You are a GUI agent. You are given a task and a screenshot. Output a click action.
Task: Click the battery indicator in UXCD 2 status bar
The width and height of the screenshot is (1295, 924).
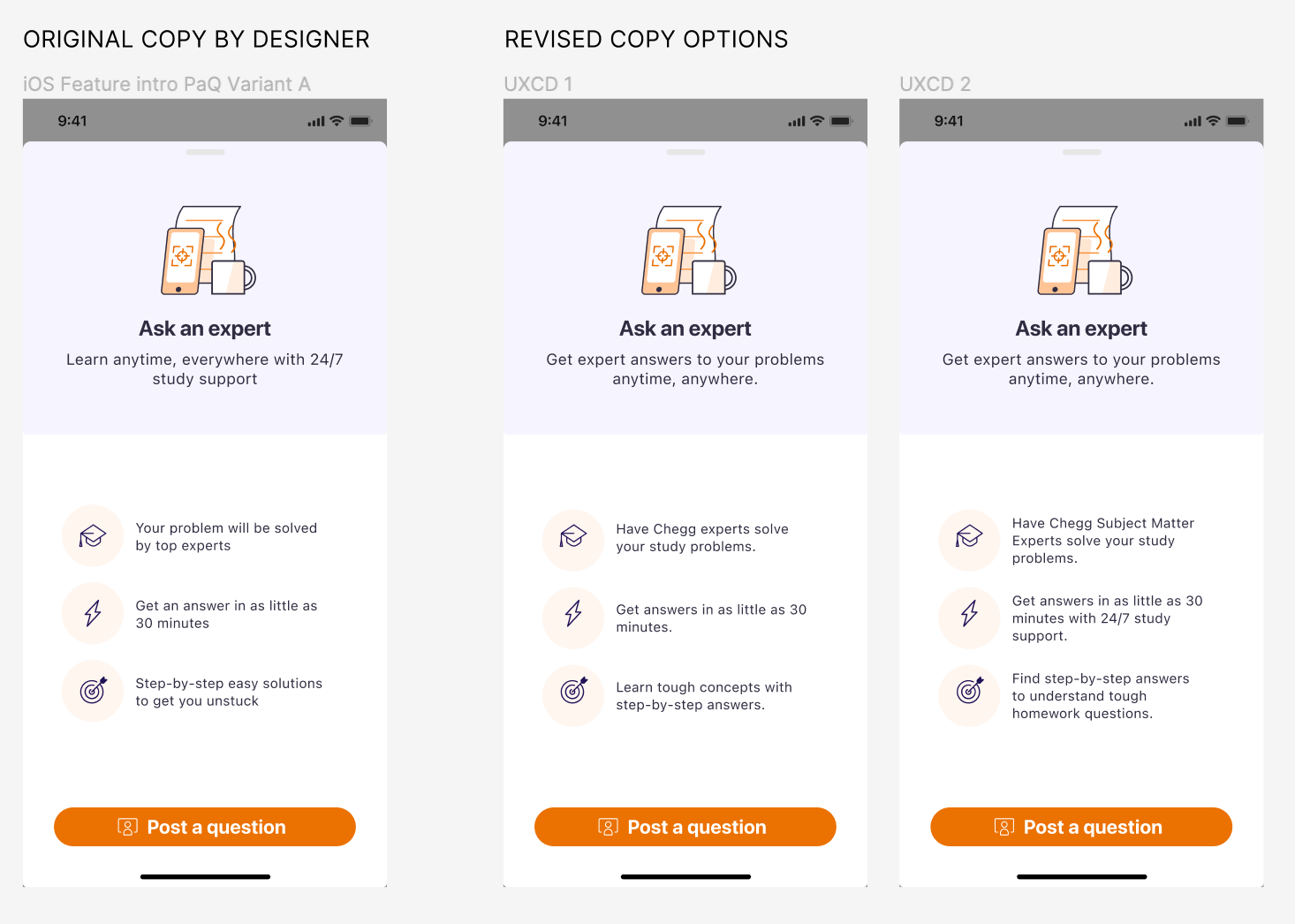click(1238, 121)
